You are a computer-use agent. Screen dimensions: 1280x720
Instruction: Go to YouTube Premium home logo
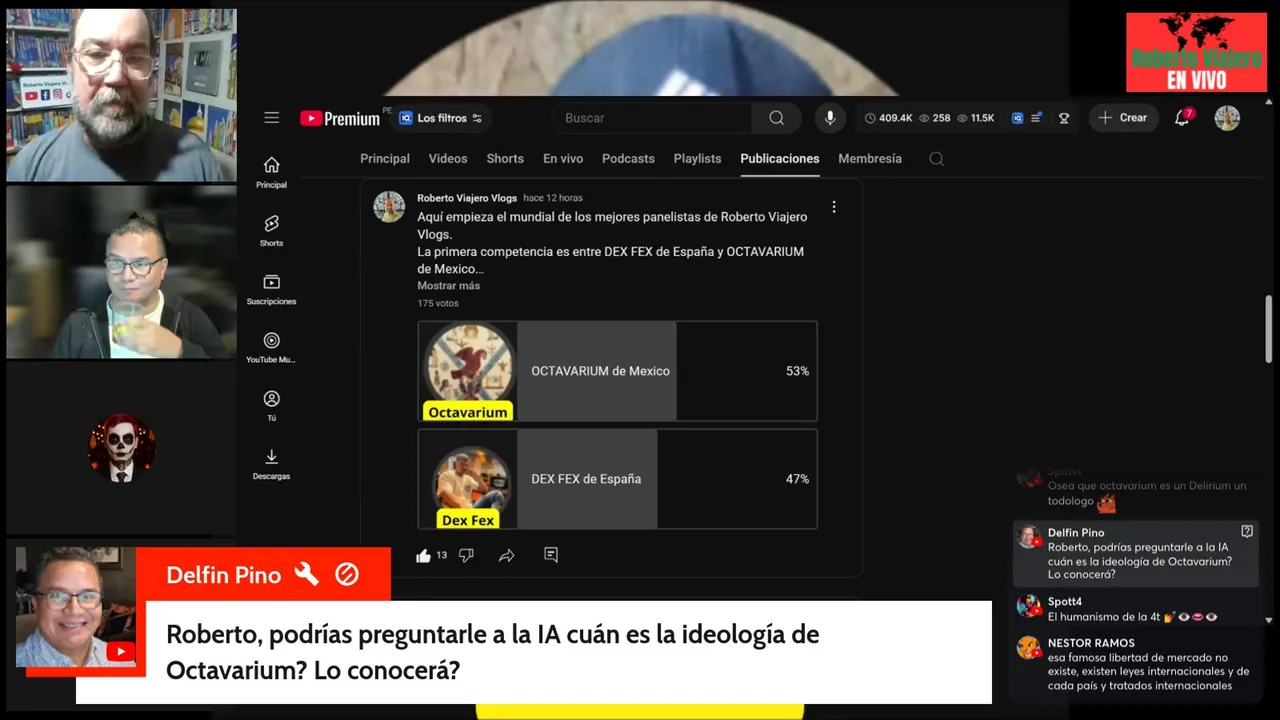(340, 118)
